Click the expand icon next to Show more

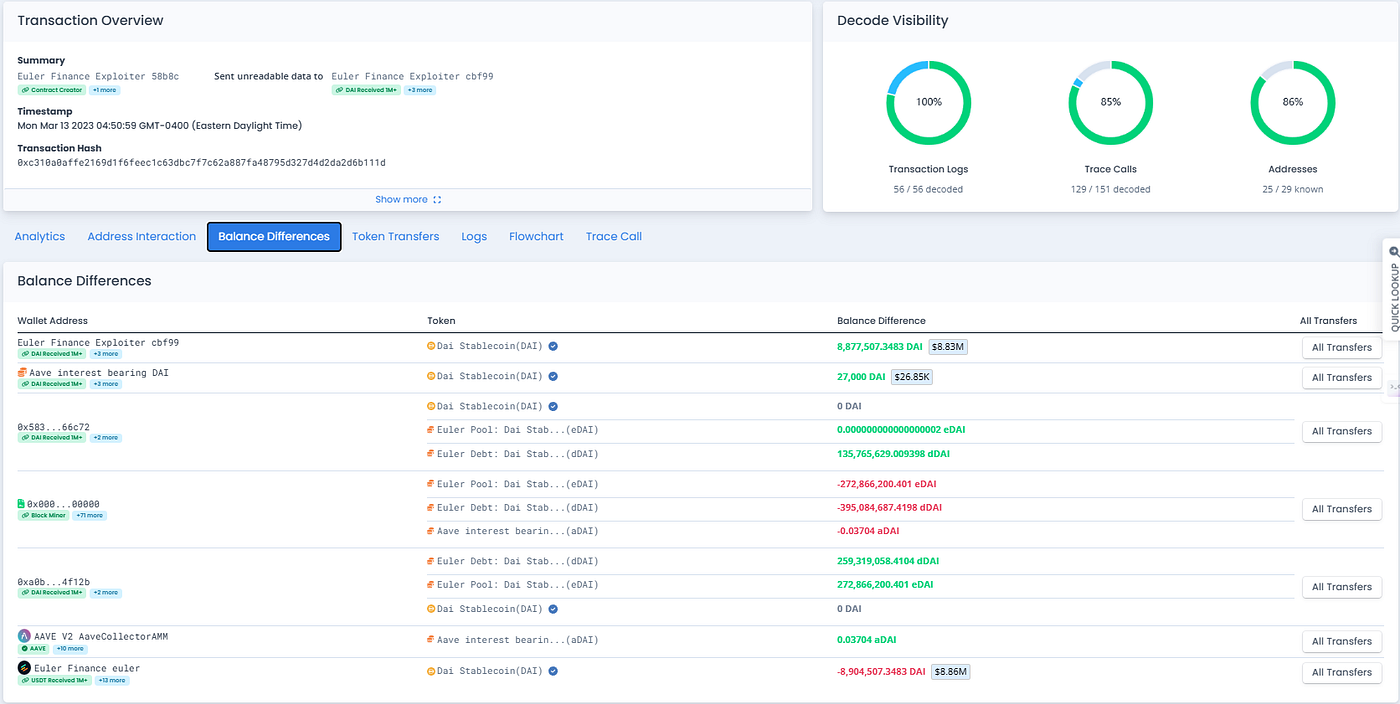tap(437, 200)
